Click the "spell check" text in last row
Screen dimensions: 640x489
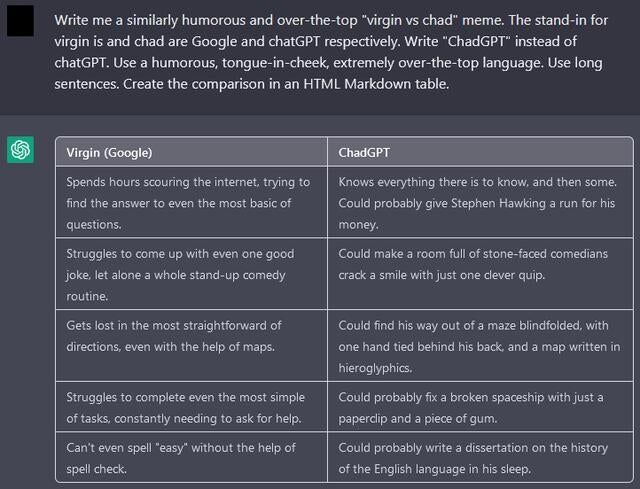pyautogui.click(x=96, y=469)
